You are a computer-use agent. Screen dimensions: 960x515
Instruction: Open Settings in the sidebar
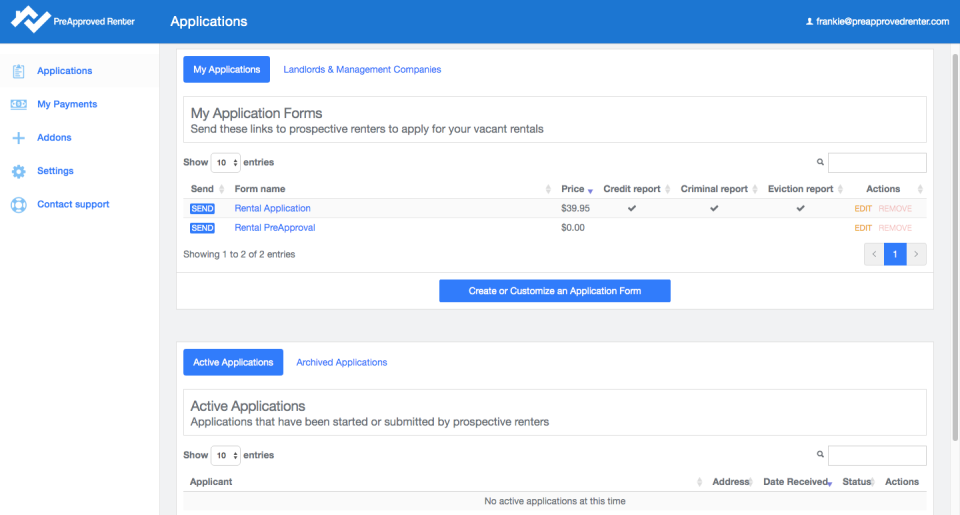[55, 171]
